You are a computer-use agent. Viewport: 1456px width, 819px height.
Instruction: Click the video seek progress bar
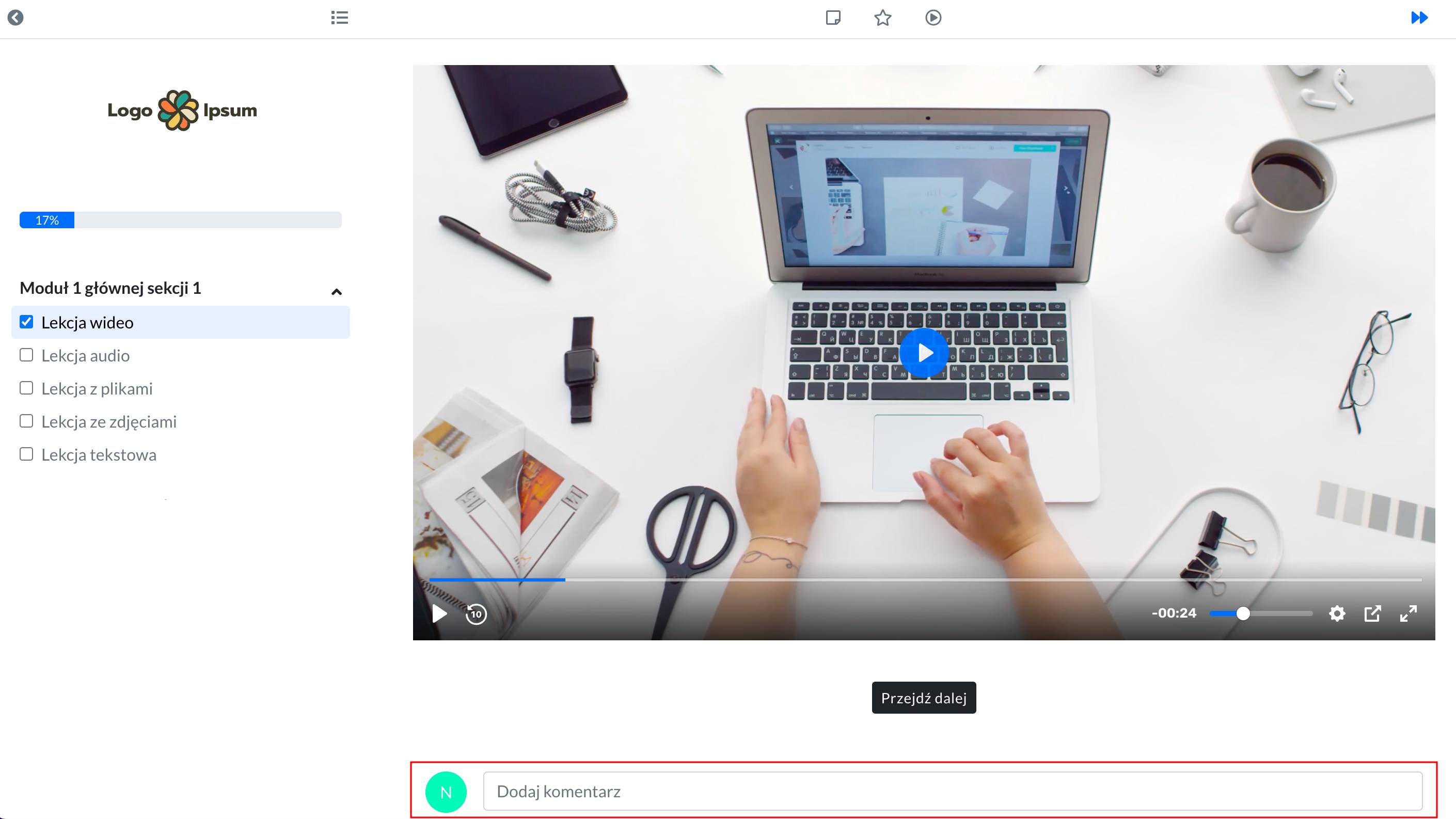[x=925, y=580]
